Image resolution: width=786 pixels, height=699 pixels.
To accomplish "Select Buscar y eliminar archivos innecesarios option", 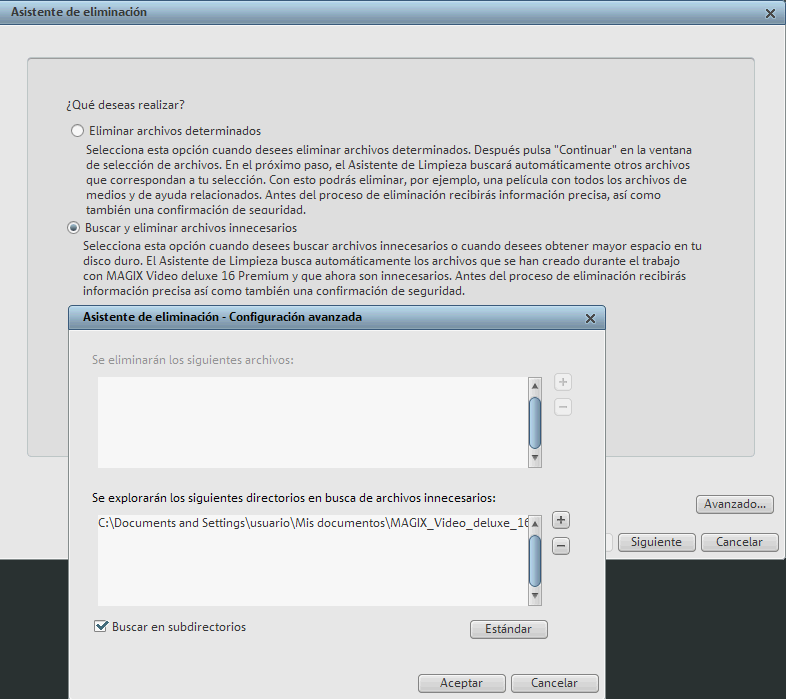I will pos(75,229).
